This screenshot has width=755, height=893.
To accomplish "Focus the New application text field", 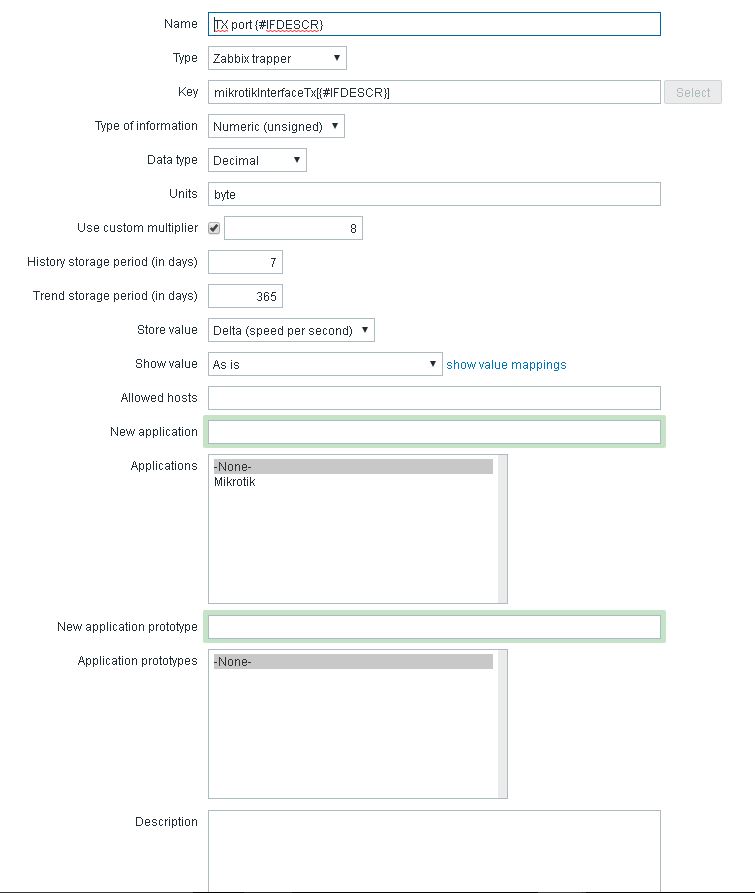I will point(434,432).
